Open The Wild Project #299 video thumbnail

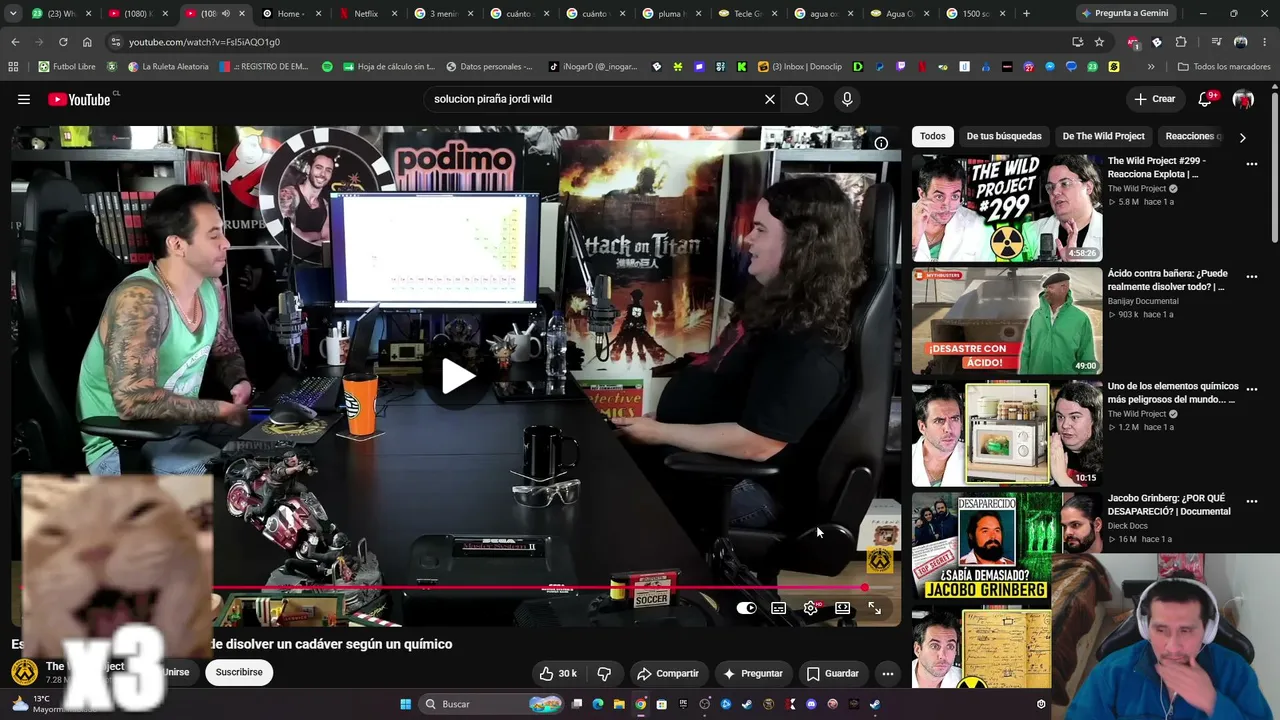(x=1007, y=207)
